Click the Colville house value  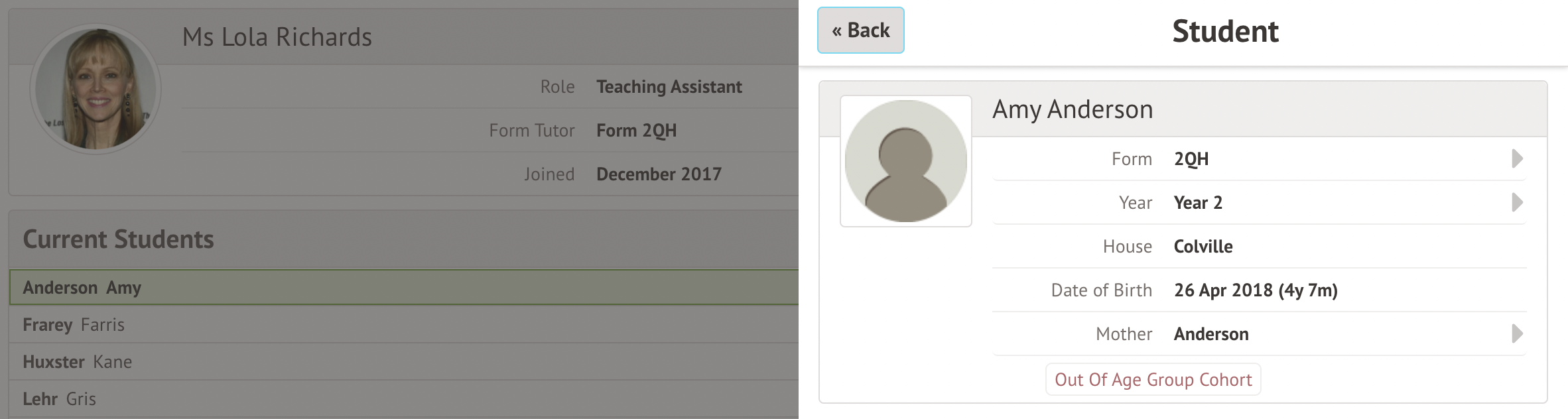(x=1203, y=247)
